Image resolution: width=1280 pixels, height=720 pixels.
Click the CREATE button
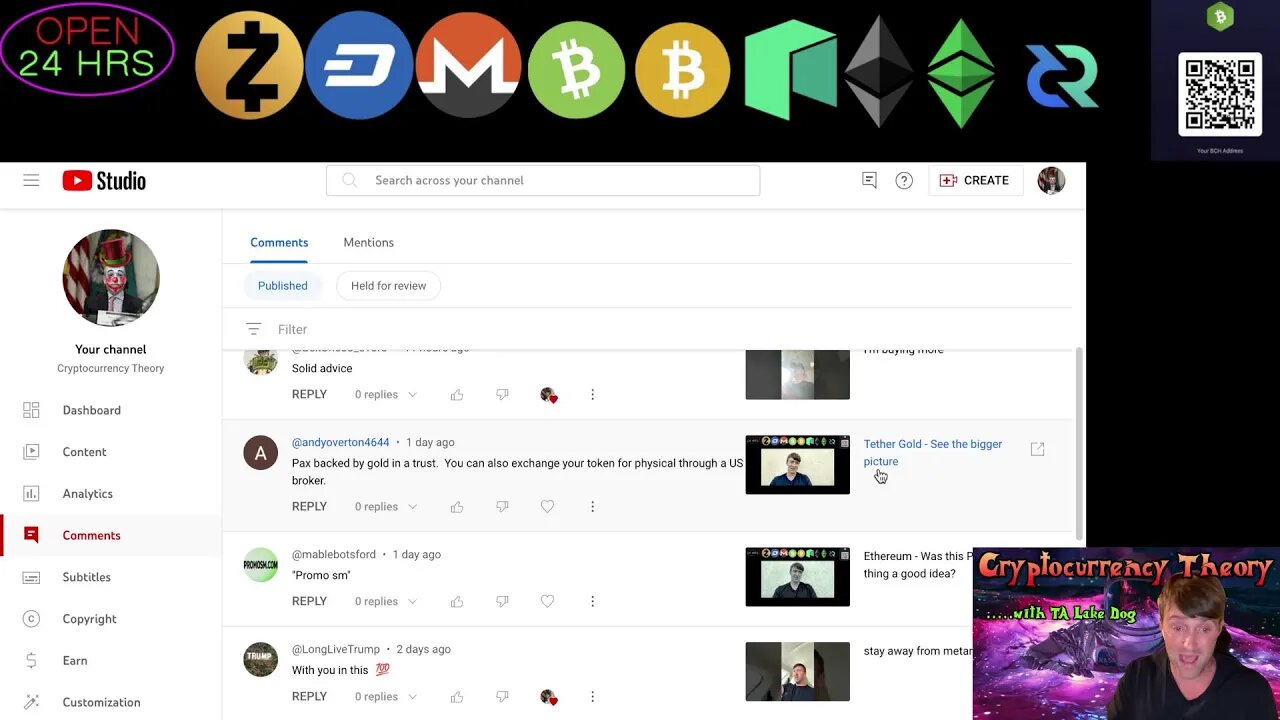click(x=975, y=180)
